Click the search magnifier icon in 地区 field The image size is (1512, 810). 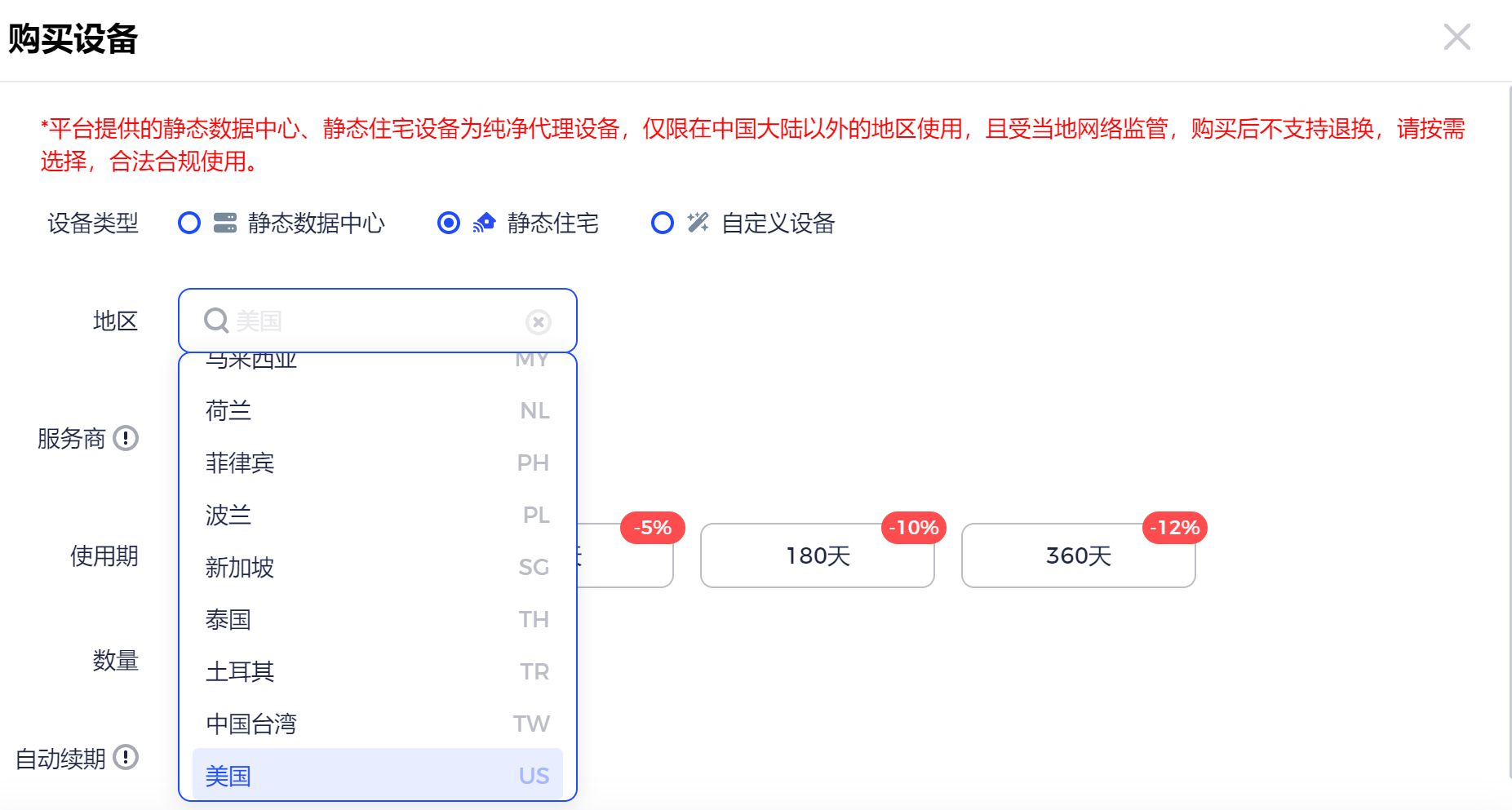216,321
